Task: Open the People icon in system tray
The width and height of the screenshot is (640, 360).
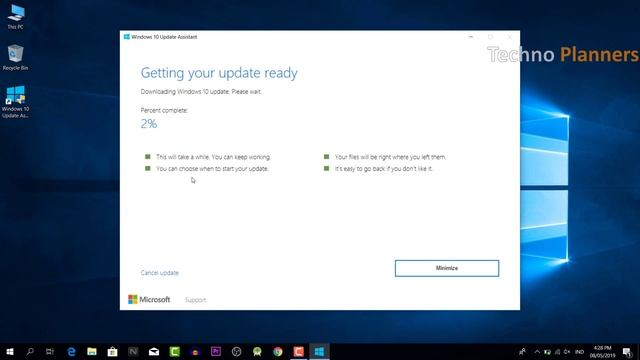Action: [x=522, y=351]
